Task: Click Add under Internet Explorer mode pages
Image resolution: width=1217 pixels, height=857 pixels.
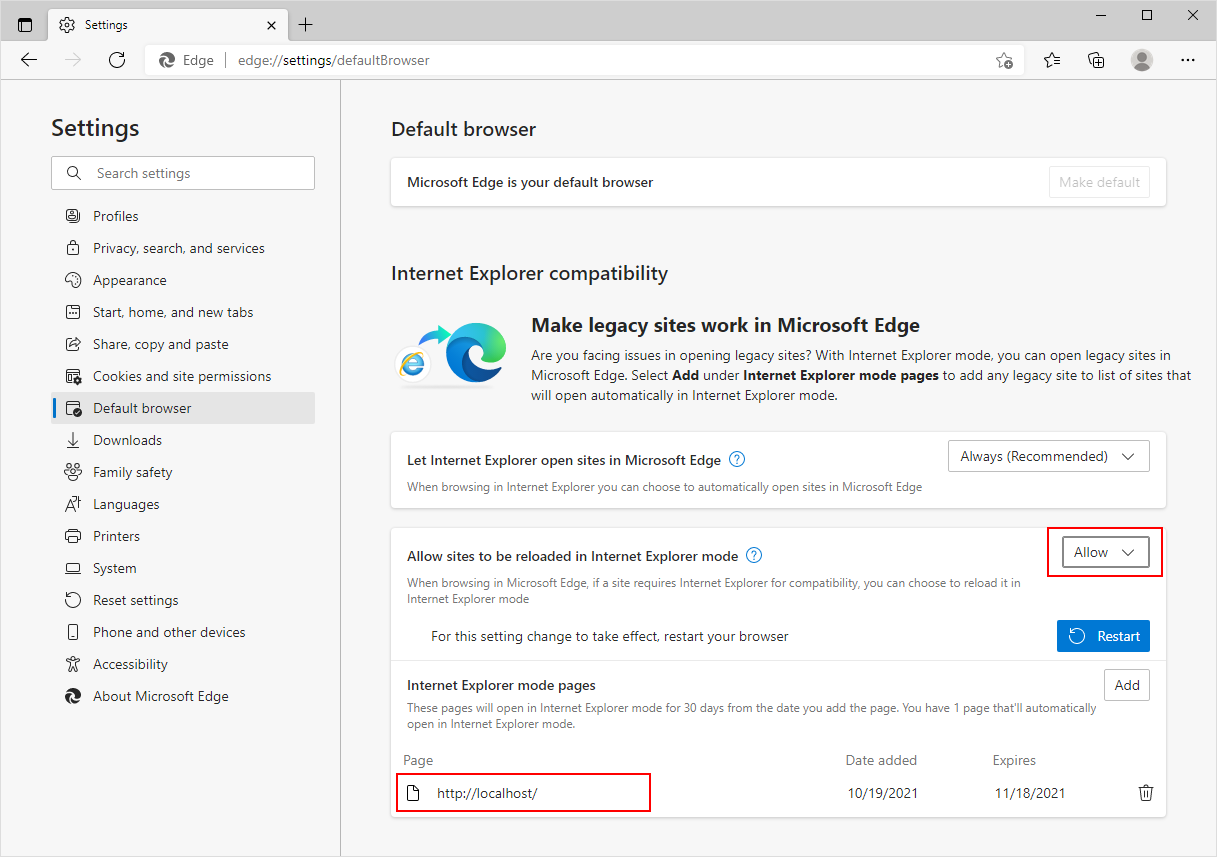Action: click(x=1127, y=685)
